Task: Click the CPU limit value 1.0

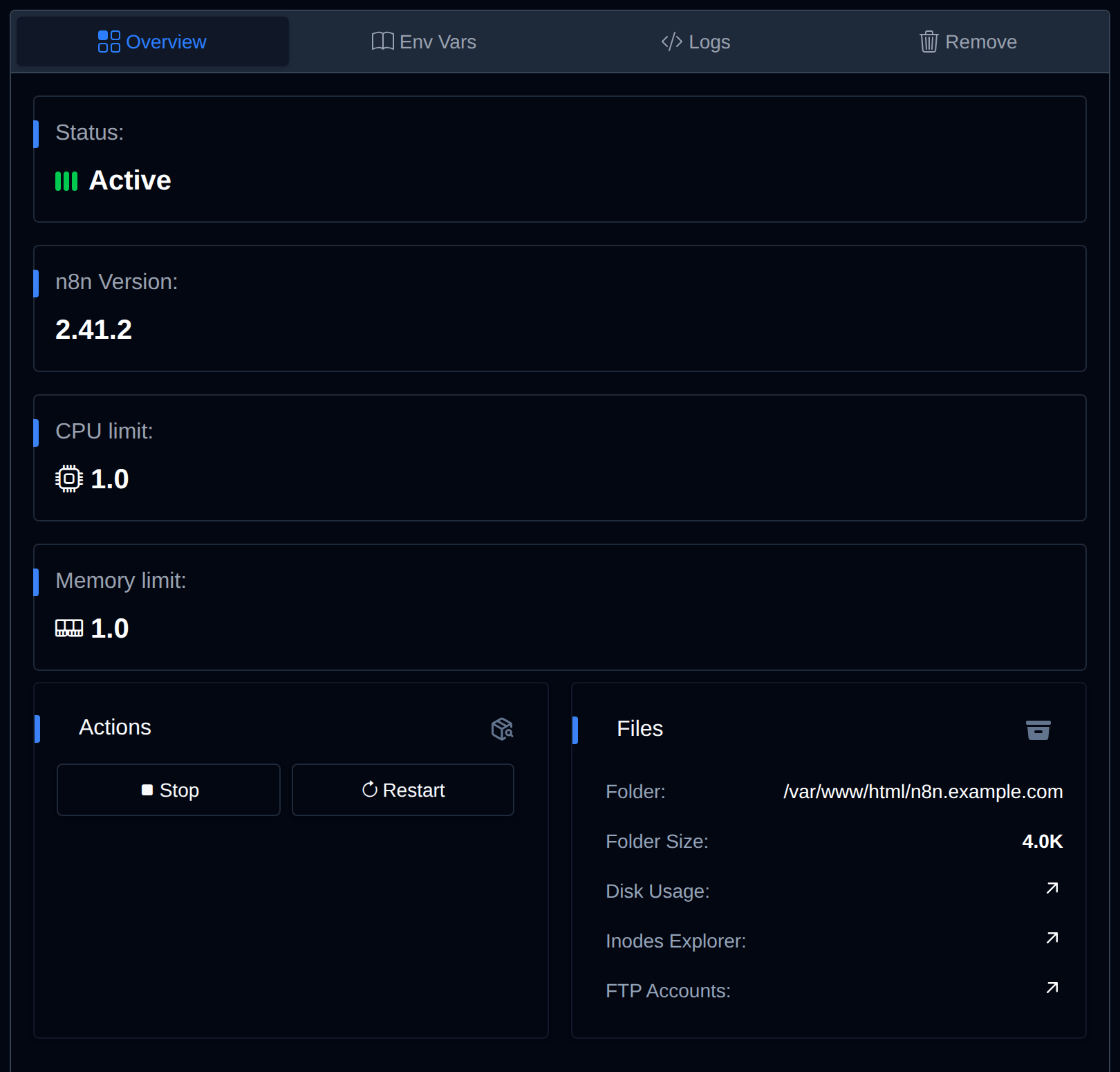Action: [110, 479]
